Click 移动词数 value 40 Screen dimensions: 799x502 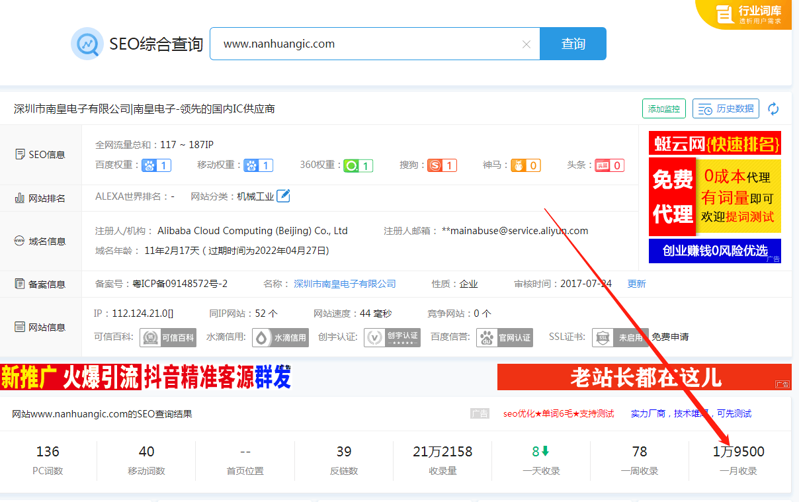146,452
